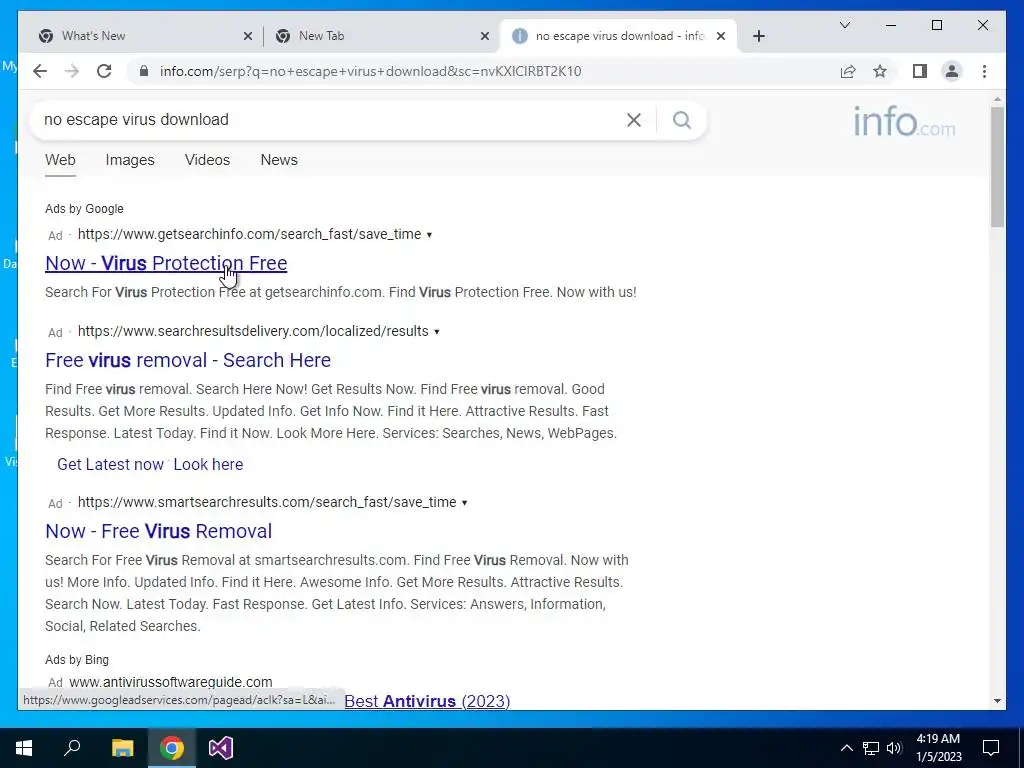
Task: Switch to the New Tab tab
Action: click(x=381, y=36)
